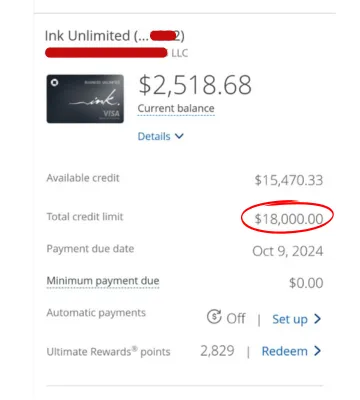Screen dimensions: 360x400
Task: Click the Current balance label
Action: click(176, 108)
